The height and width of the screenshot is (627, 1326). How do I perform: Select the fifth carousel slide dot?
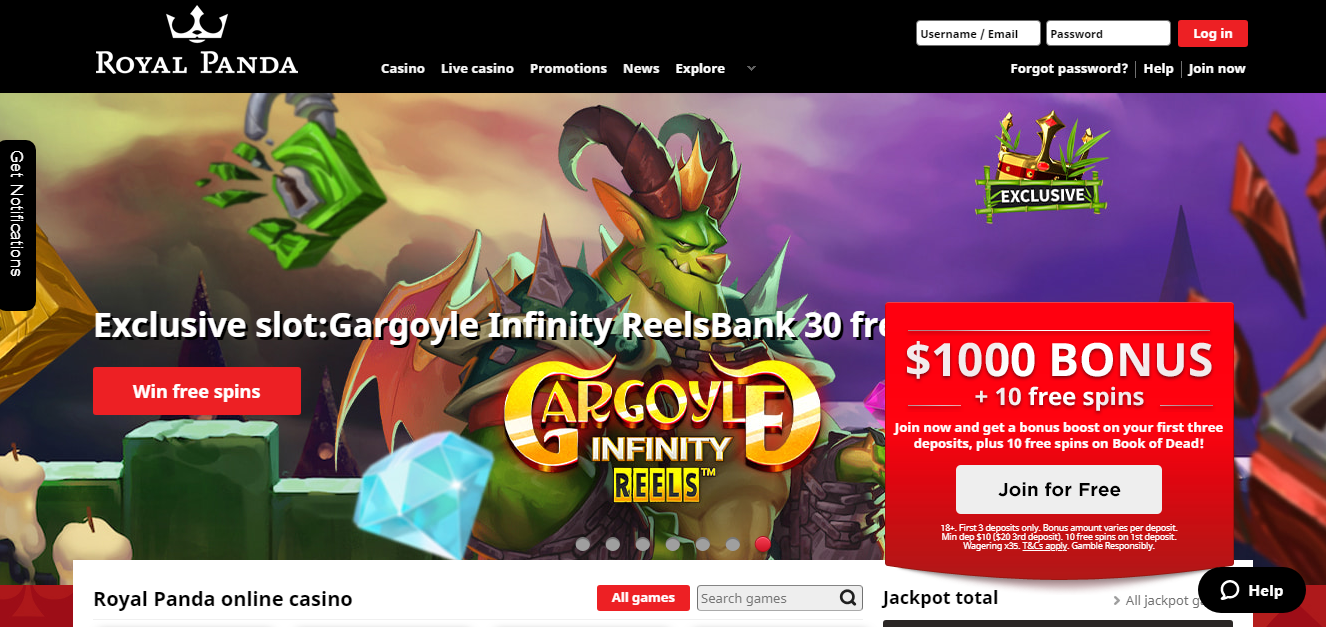703,544
